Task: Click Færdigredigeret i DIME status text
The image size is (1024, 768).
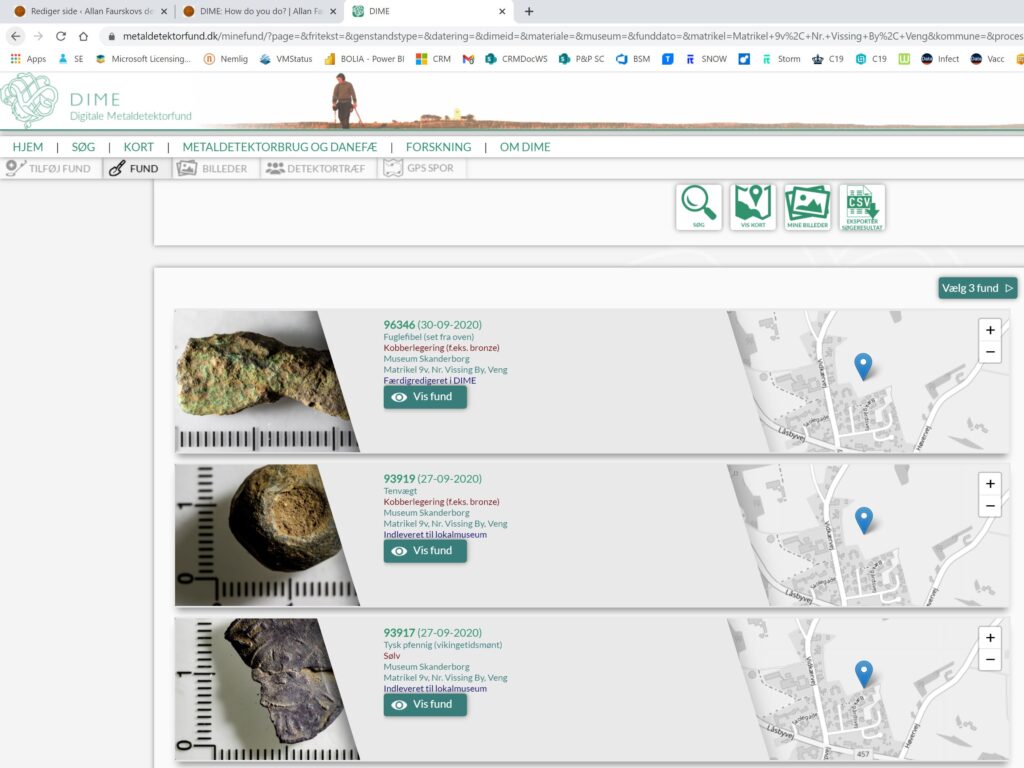Action: coord(430,380)
